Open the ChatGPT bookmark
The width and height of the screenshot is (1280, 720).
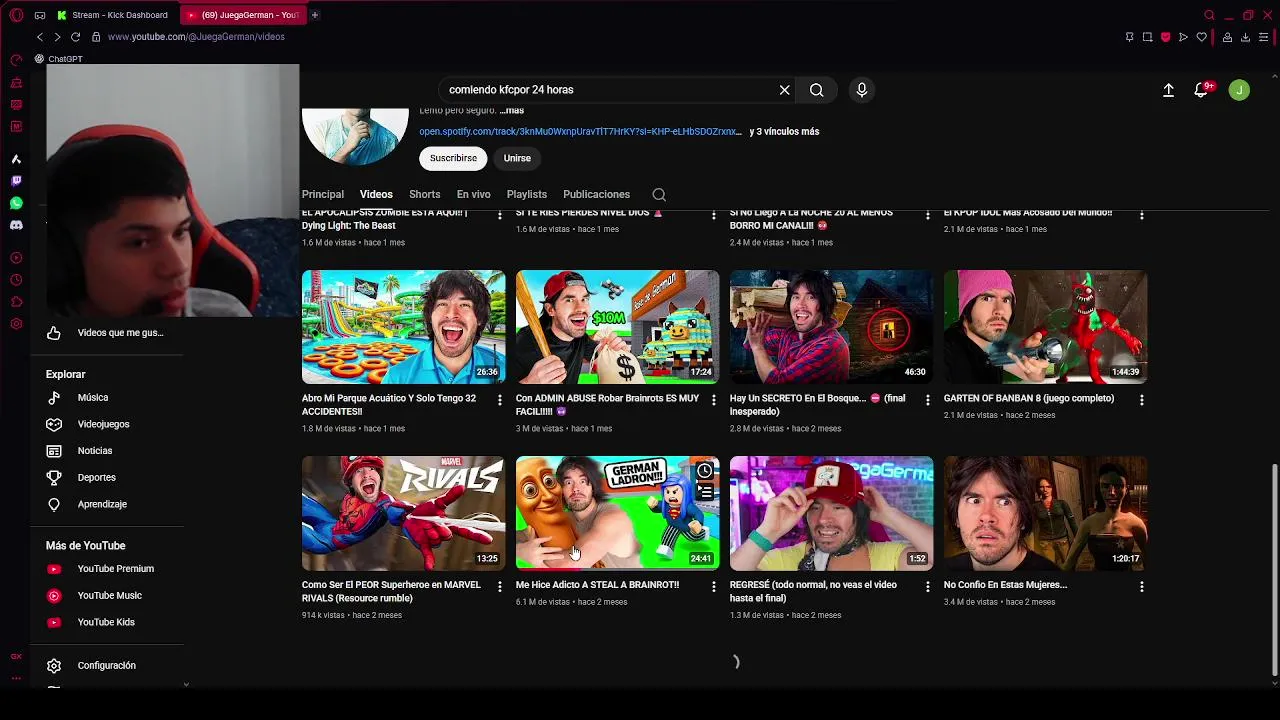[x=59, y=59]
